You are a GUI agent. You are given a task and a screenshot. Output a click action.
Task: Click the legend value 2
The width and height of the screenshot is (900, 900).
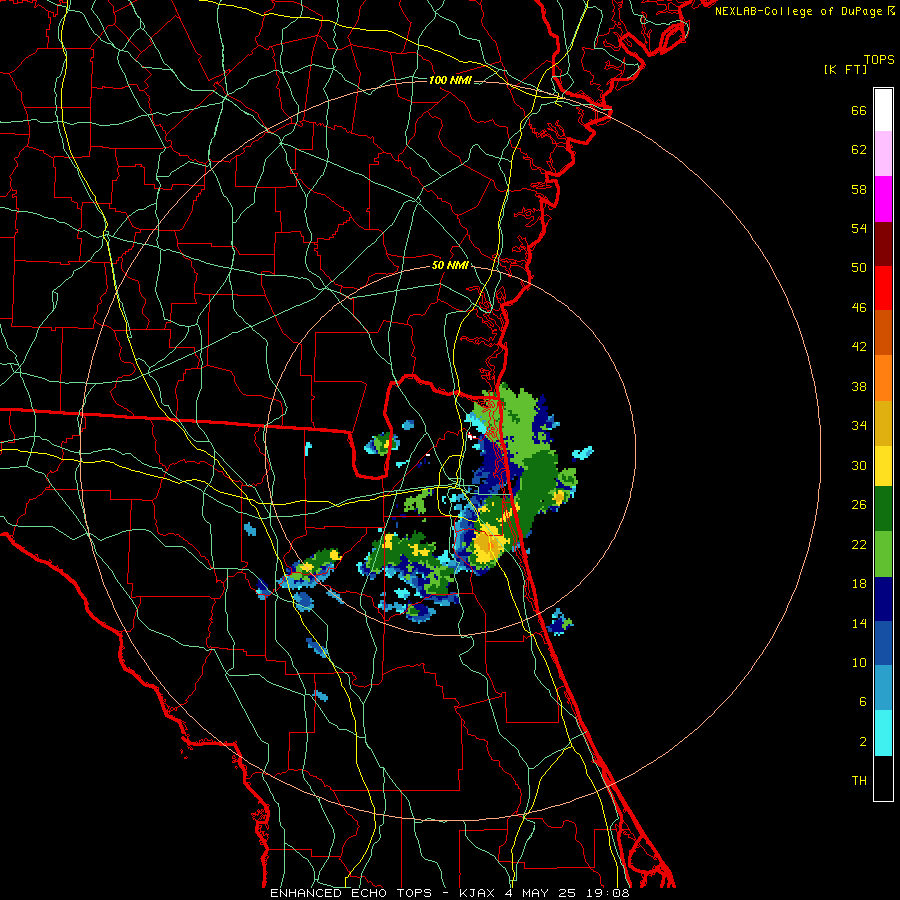863,742
